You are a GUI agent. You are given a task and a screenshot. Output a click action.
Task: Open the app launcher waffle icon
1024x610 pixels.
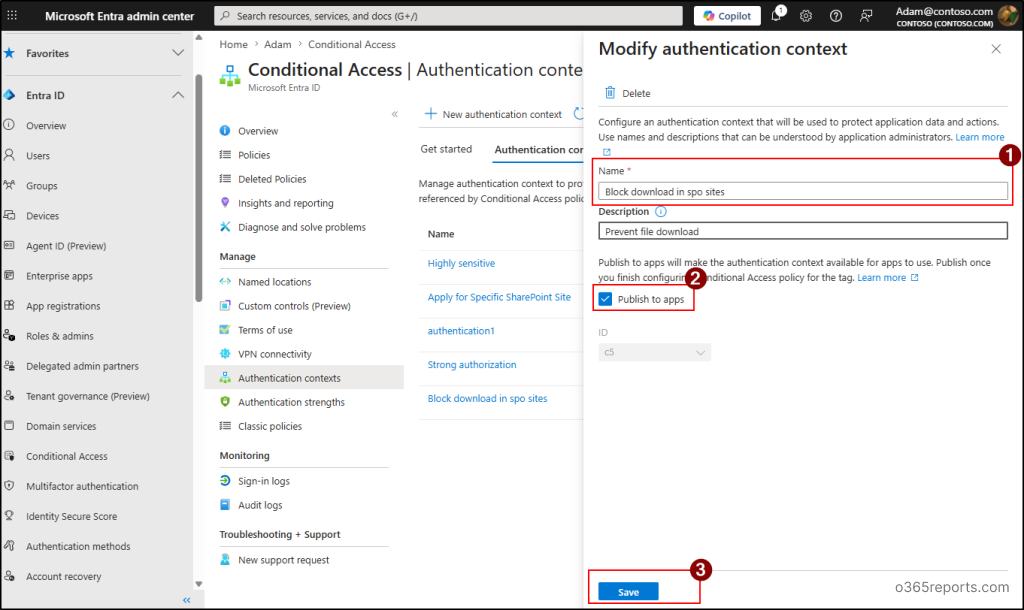pyautogui.click(x=12, y=15)
